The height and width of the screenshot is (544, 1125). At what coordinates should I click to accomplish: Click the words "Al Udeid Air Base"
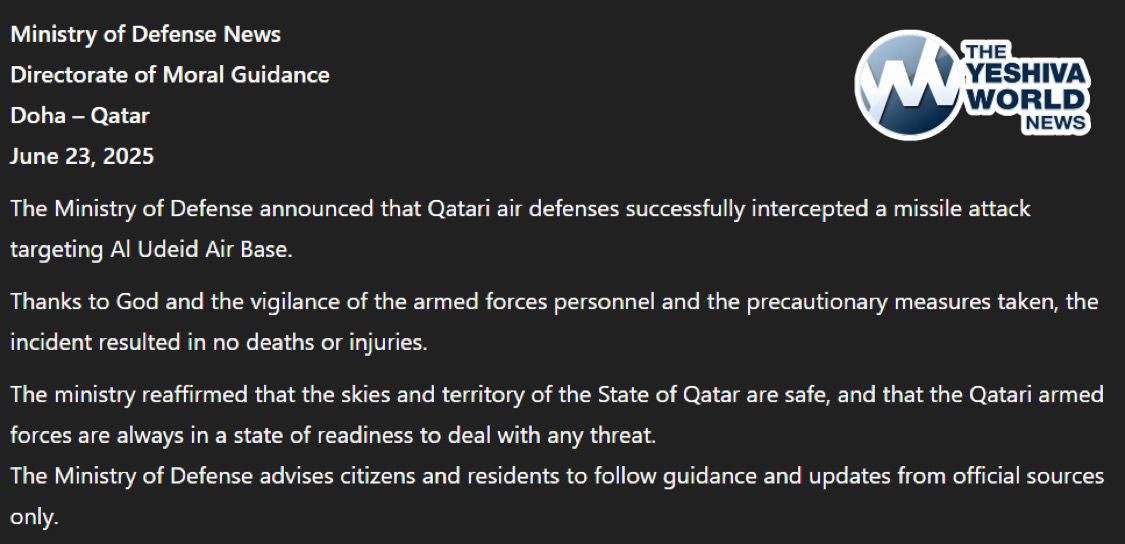[199, 250]
